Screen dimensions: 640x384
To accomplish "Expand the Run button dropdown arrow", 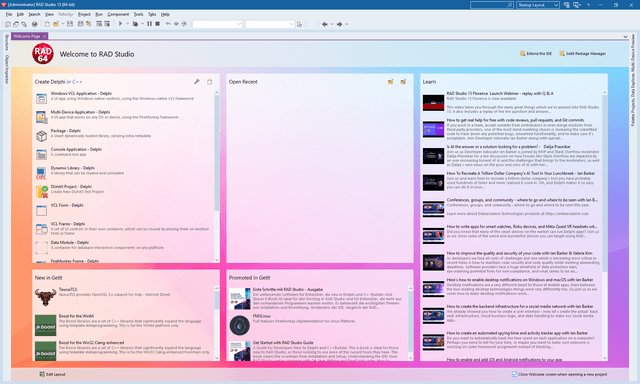I will 127,24.
